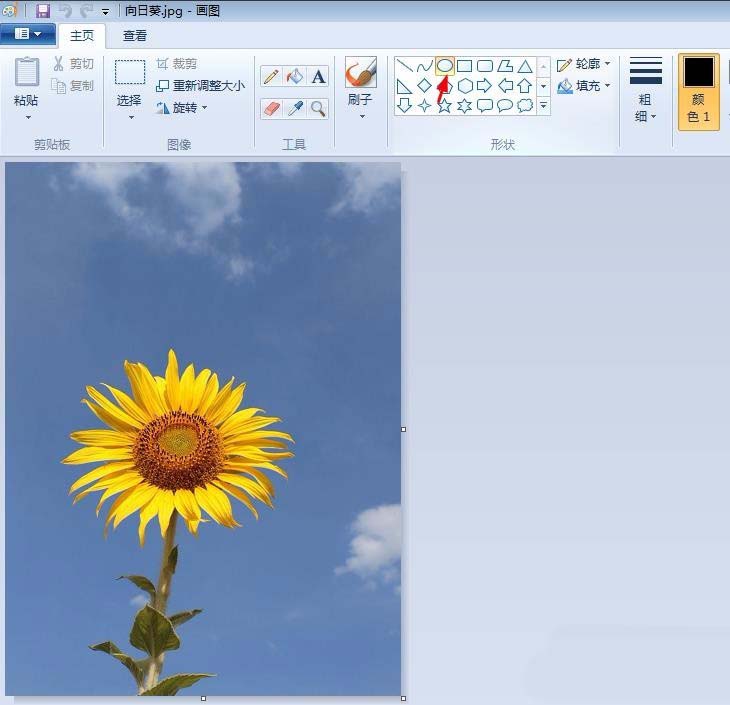The image size is (730, 705).
Task: Expand the full shapes gallery list
Action: [543, 106]
